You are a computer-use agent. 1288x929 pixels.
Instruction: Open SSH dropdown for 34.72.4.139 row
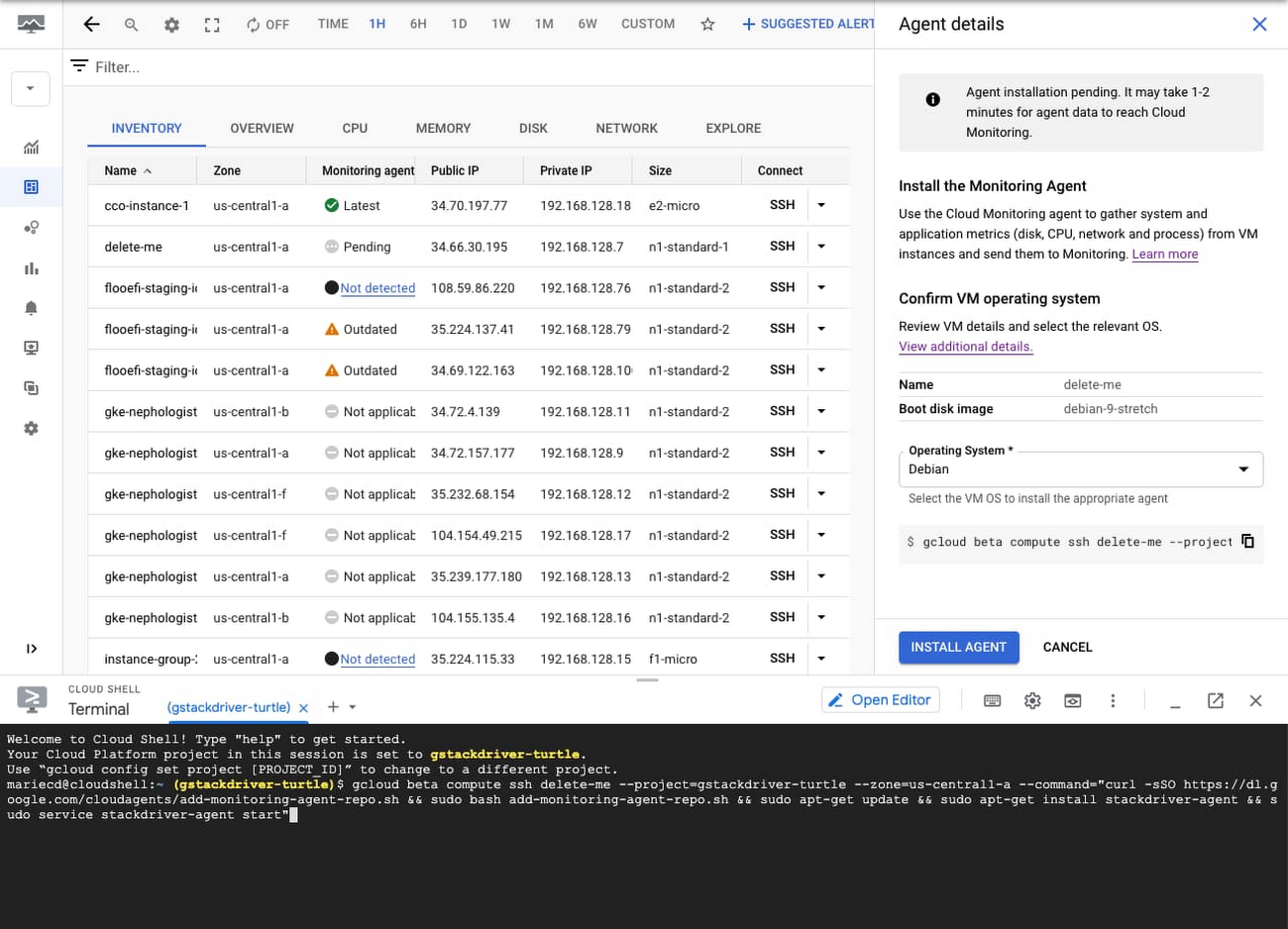click(821, 411)
